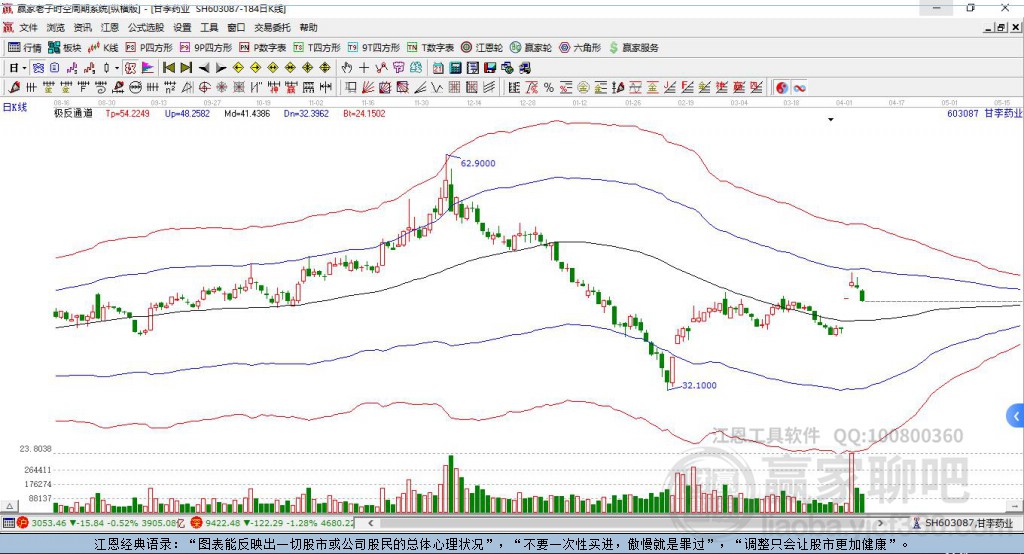Click the Tp=54.2249 value
The image size is (1024, 554).
pyautogui.click(x=127, y=113)
